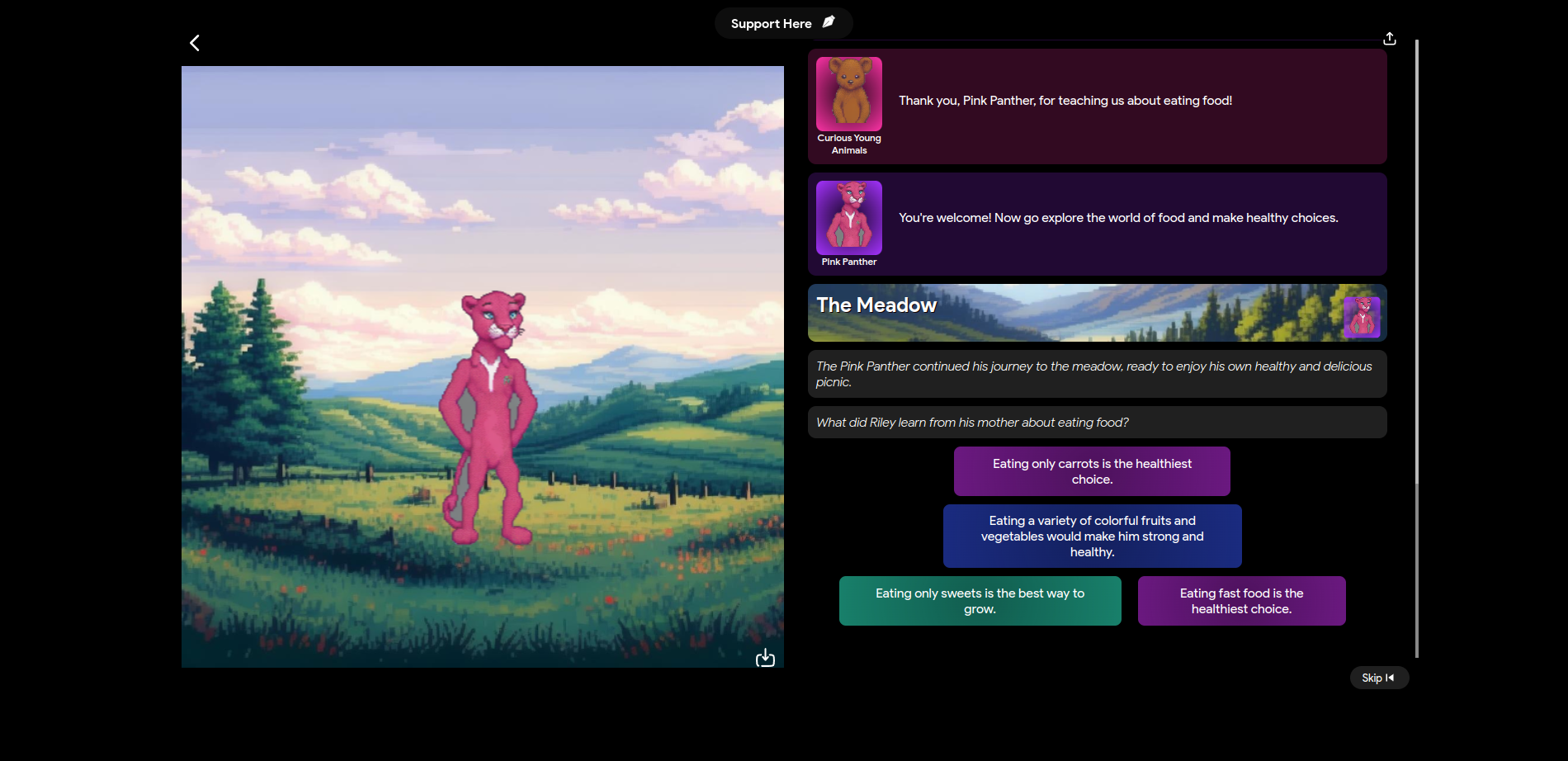Click the vertical scrollbar of story panel
The width and height of the screenshot is (1568, 761).
coord(1417,348)
